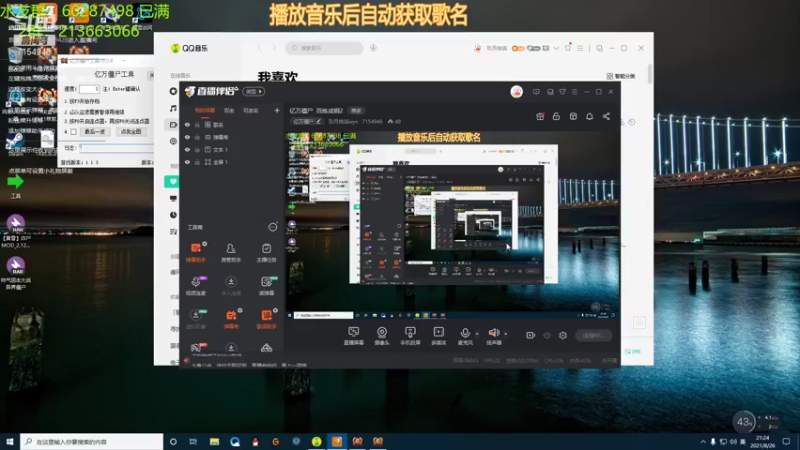Edit the 亿万僵尸 category pencil tag

tap(307, 121)
